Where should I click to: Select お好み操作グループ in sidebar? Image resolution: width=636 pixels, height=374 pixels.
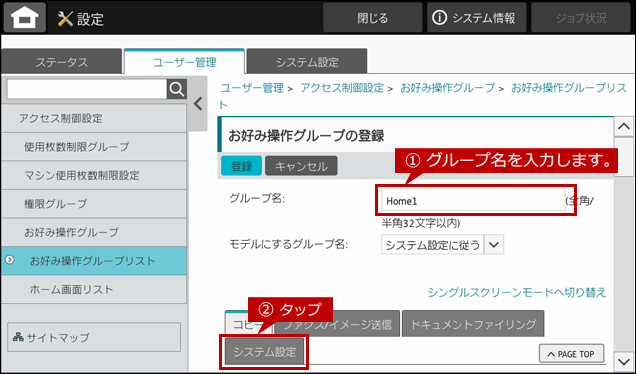coord(94,232)
